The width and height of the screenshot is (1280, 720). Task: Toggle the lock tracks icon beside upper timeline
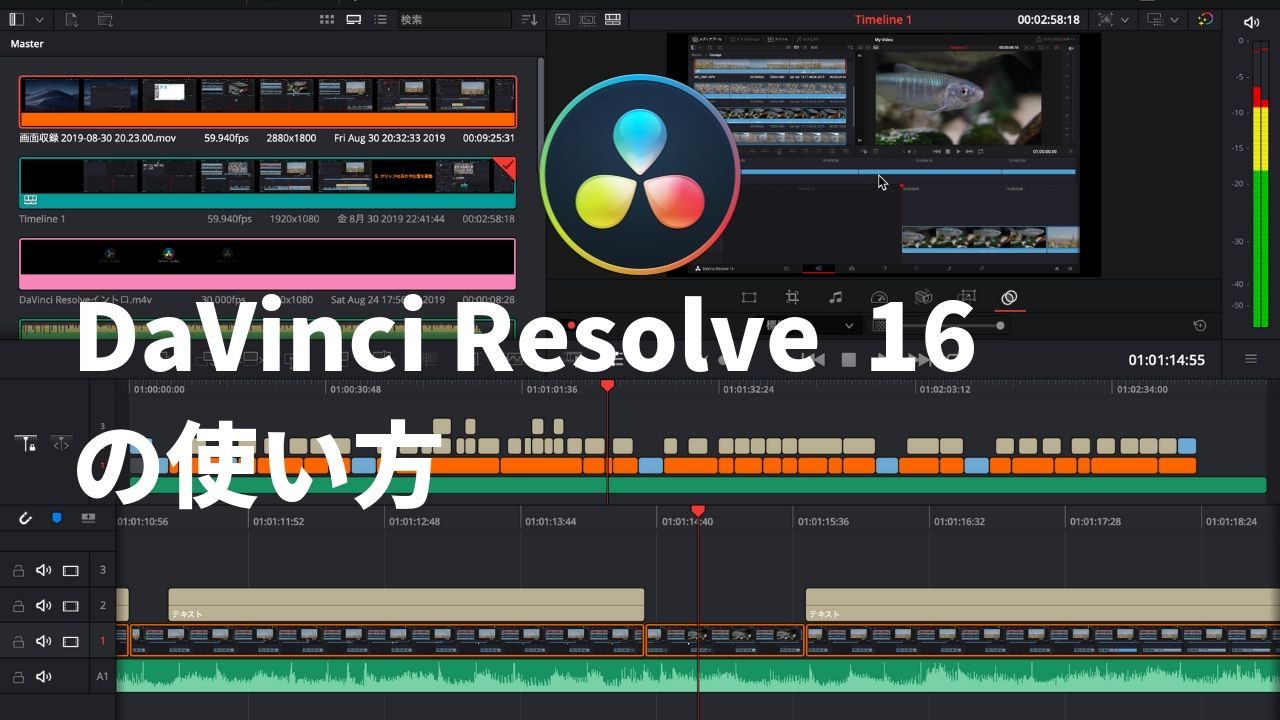[x=26, y=443]
